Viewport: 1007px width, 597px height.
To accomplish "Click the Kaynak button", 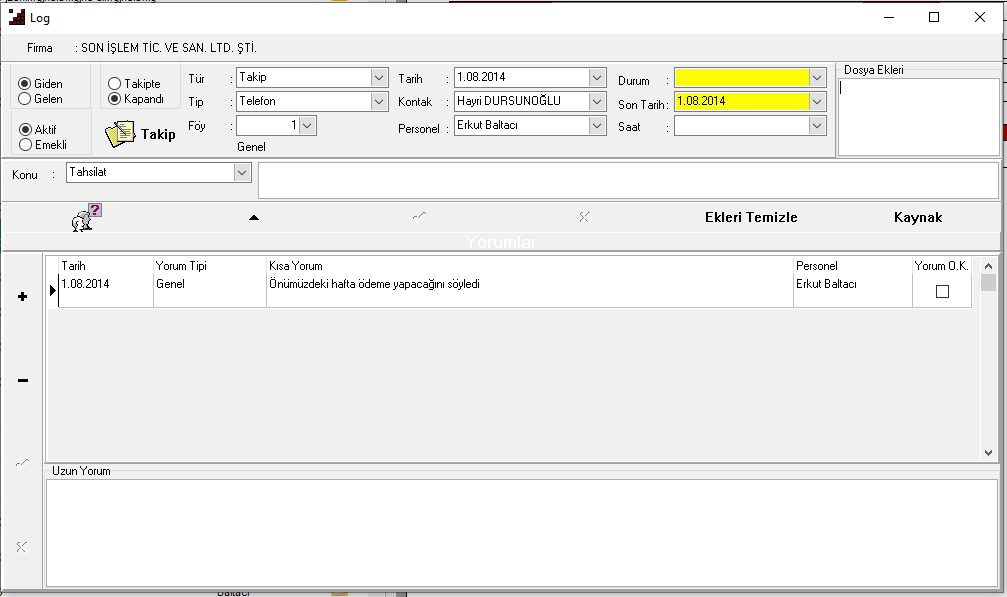I will point(917,217).
